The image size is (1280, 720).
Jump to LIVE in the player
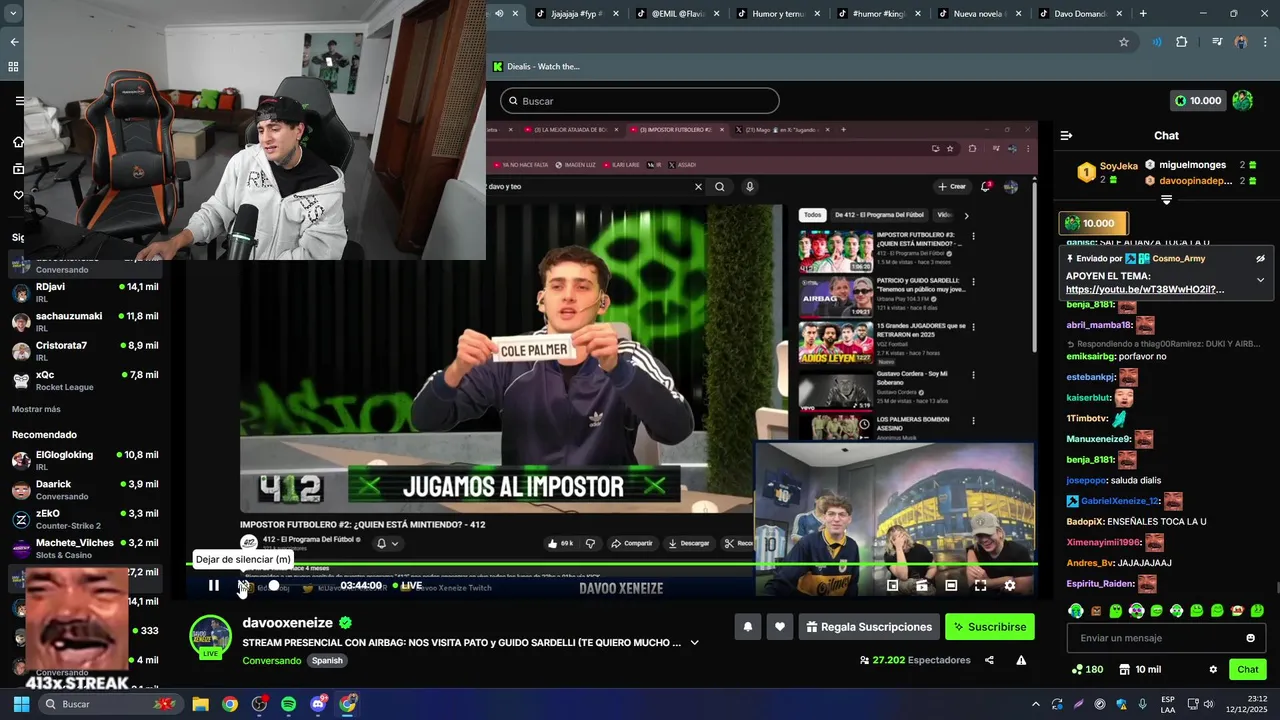point(408,586)
